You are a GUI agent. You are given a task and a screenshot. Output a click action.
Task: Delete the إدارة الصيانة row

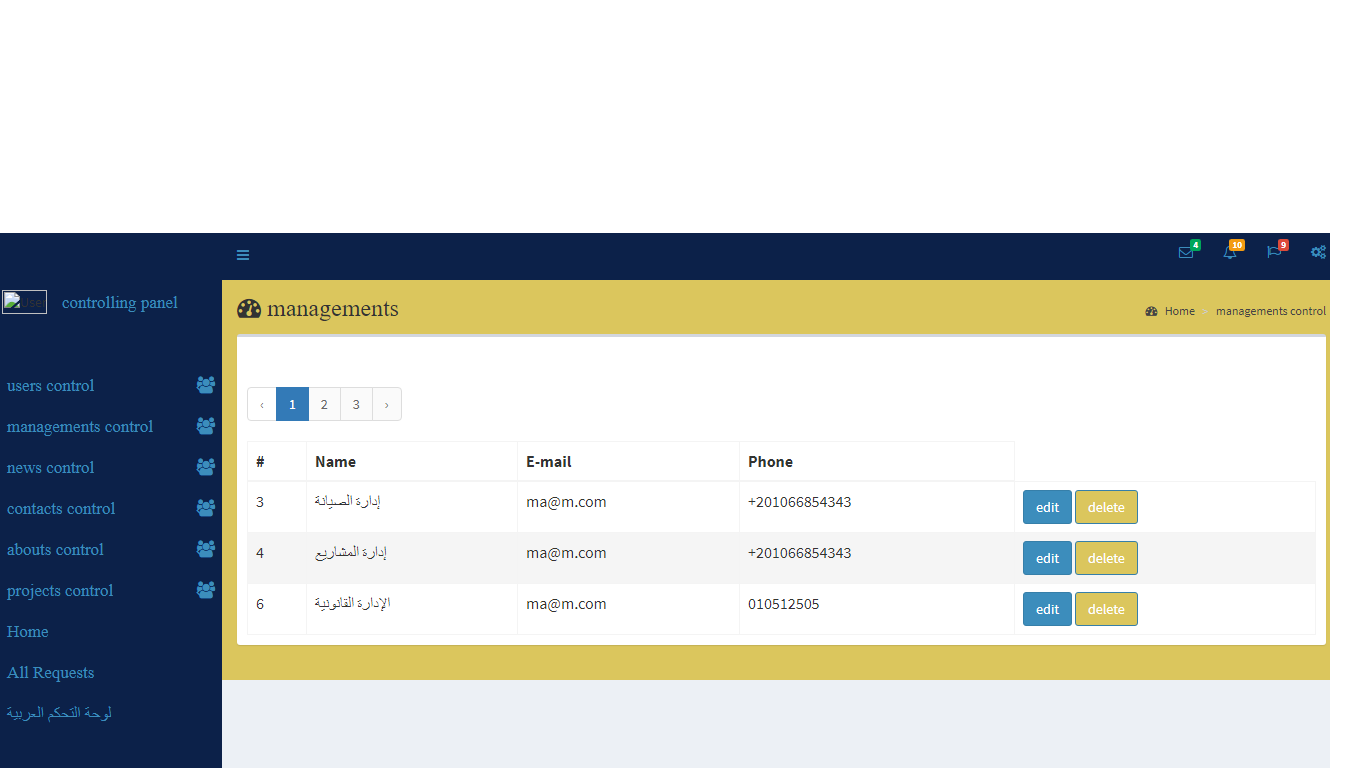point(1106,507)
